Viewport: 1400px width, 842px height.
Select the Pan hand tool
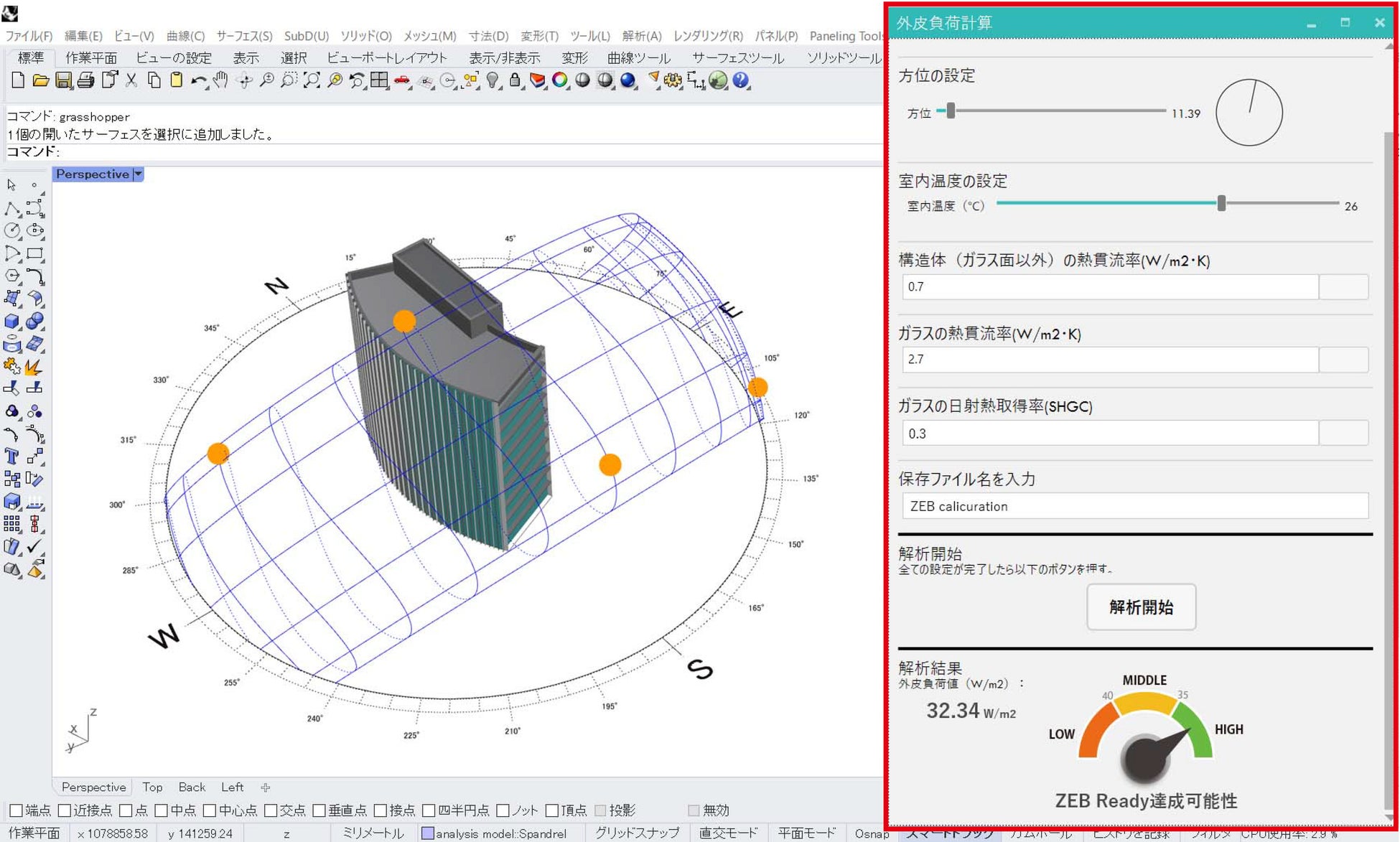pyautogui.click(x=220, y=80)
